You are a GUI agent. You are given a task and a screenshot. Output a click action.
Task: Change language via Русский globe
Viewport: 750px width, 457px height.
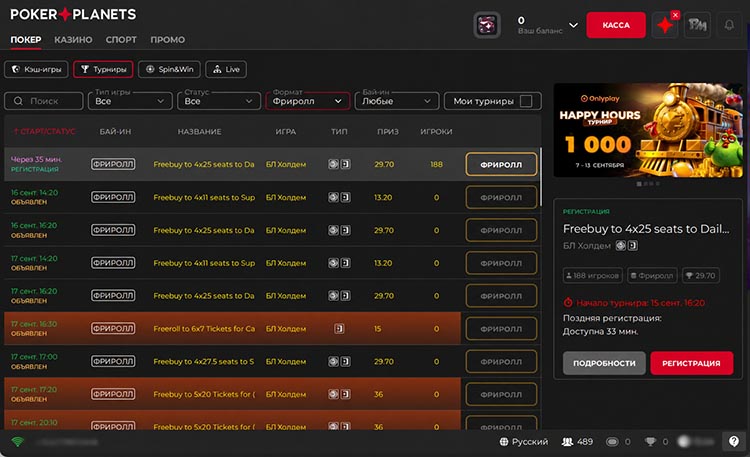click(x=524, y=442)
